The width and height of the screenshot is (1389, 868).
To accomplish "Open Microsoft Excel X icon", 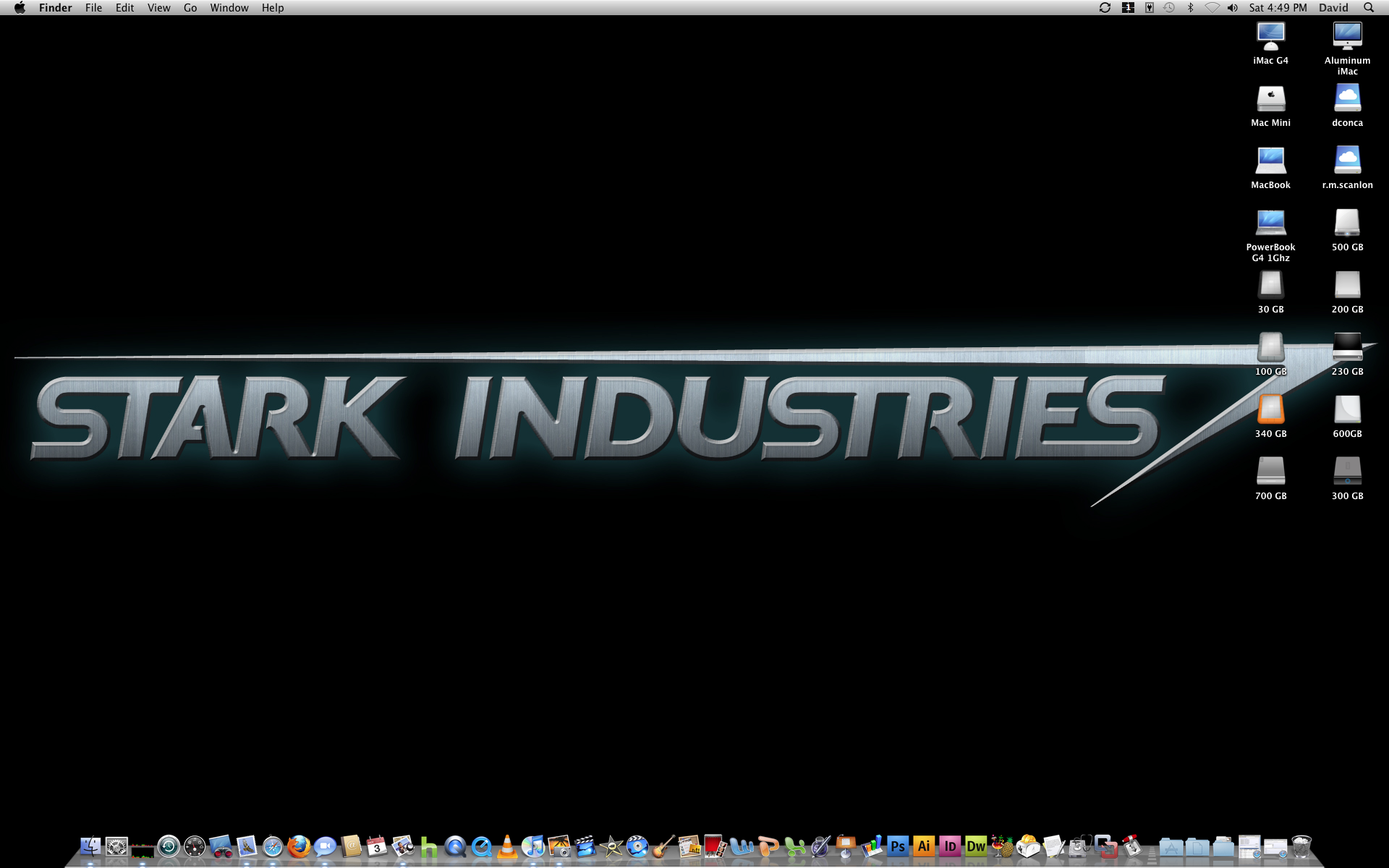I will coord(794,846).
